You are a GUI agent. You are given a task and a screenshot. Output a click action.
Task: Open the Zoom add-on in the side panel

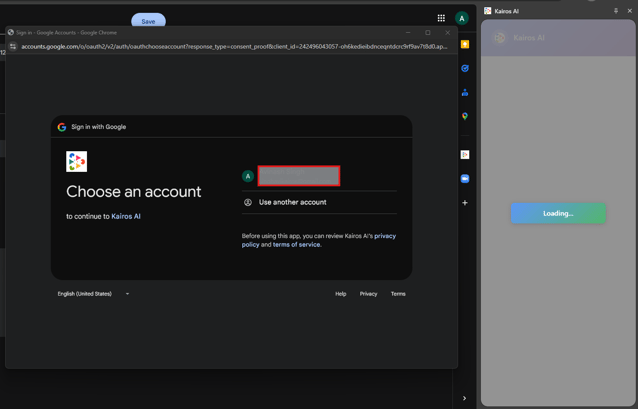point(465,179)
